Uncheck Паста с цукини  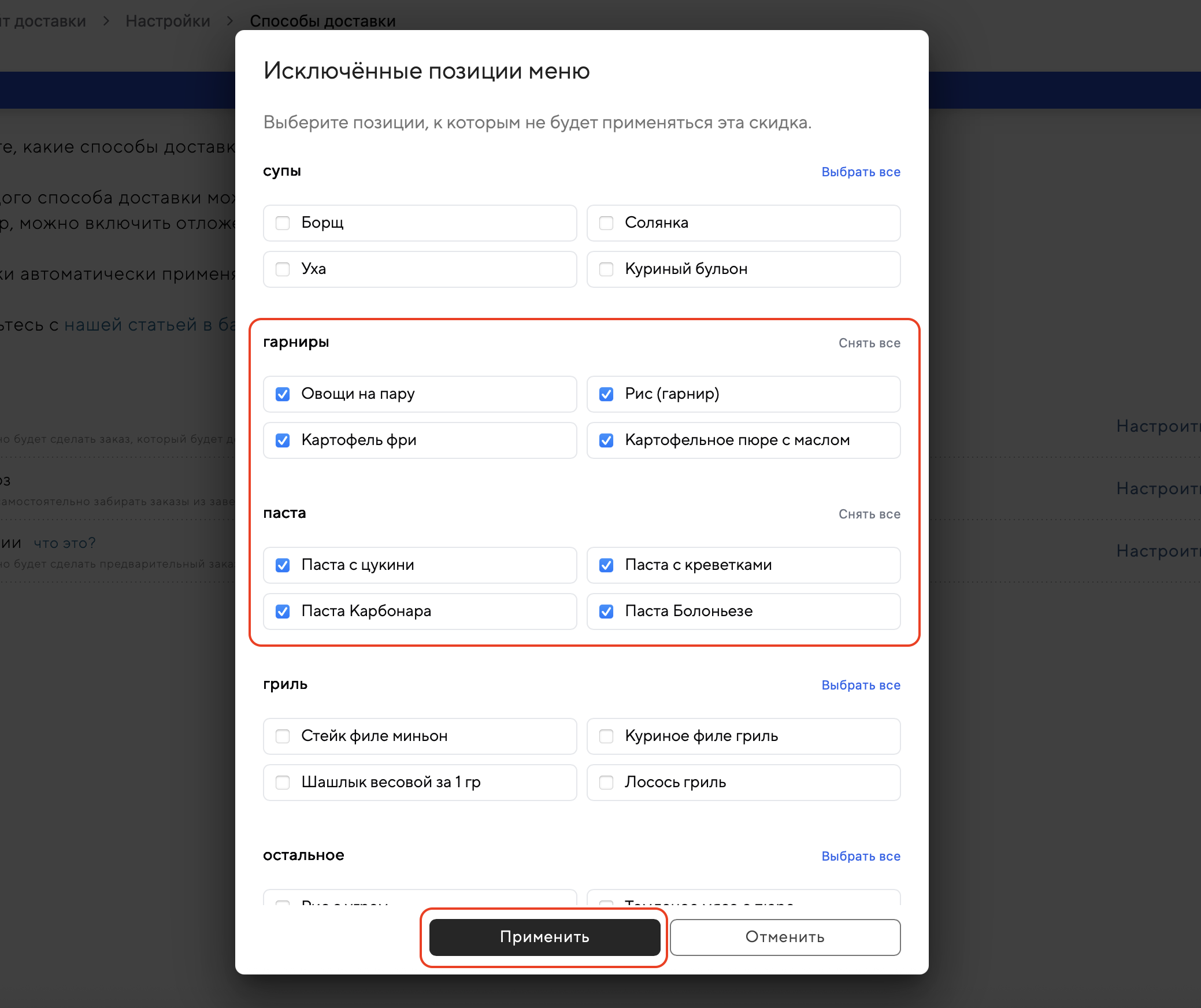(283, 565)
